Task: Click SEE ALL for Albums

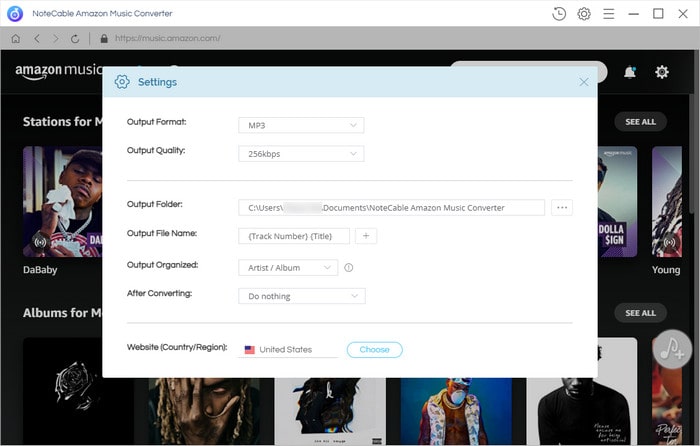Action: [640, 313]
